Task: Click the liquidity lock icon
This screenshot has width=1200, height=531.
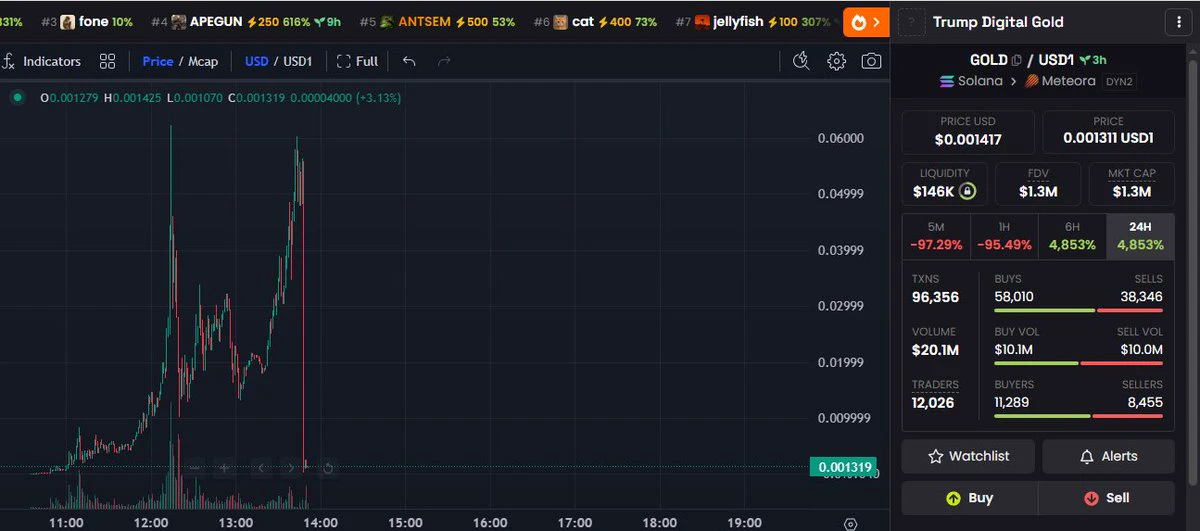Action: coord(967,191)
